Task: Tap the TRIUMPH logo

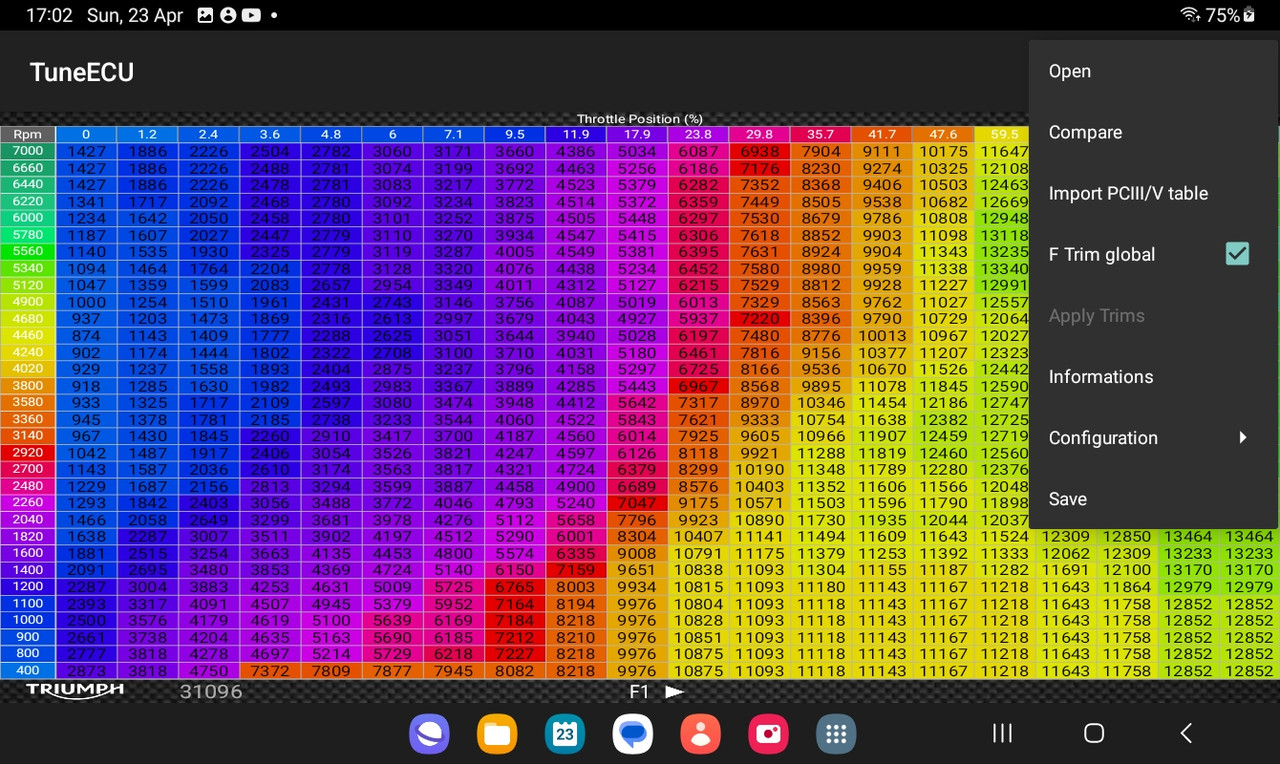Action: [x=74, y=690]
